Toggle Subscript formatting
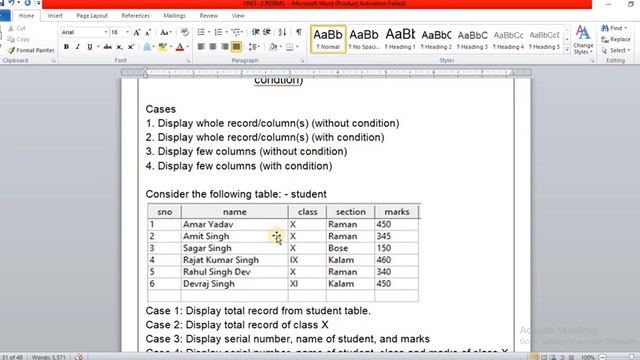The height and width of the screenshot is (360, 640). [119, 47]
